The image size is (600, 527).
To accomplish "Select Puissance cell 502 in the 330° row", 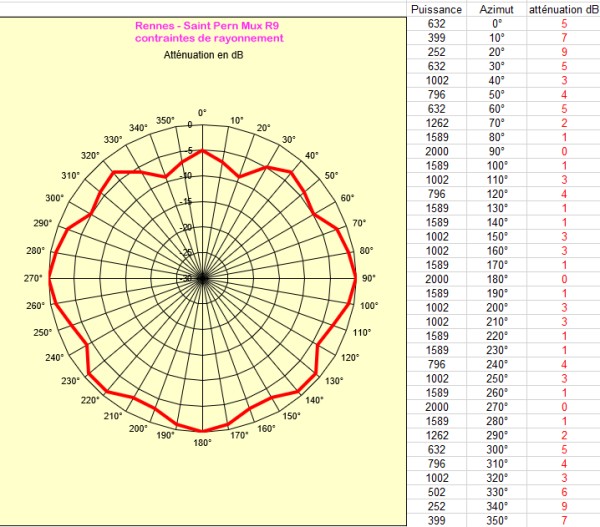I will click(437, 492).
